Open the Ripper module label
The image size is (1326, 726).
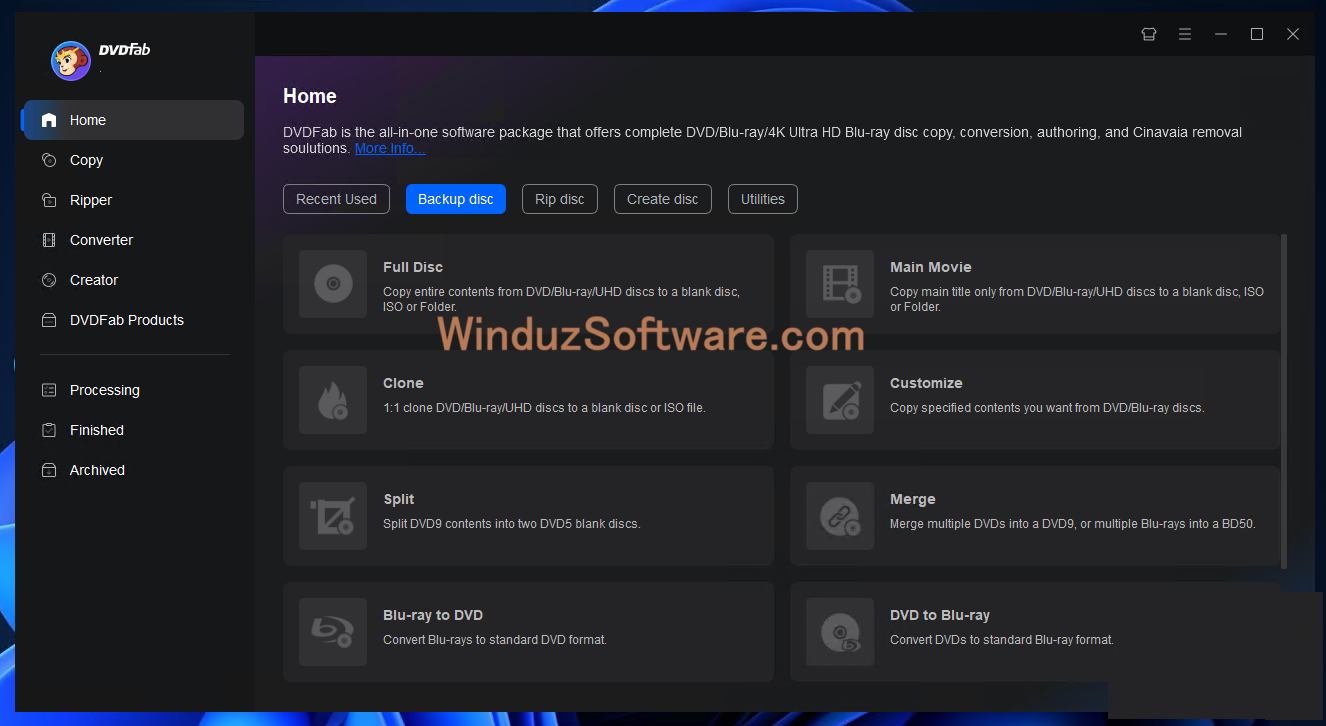coord(91,200)
